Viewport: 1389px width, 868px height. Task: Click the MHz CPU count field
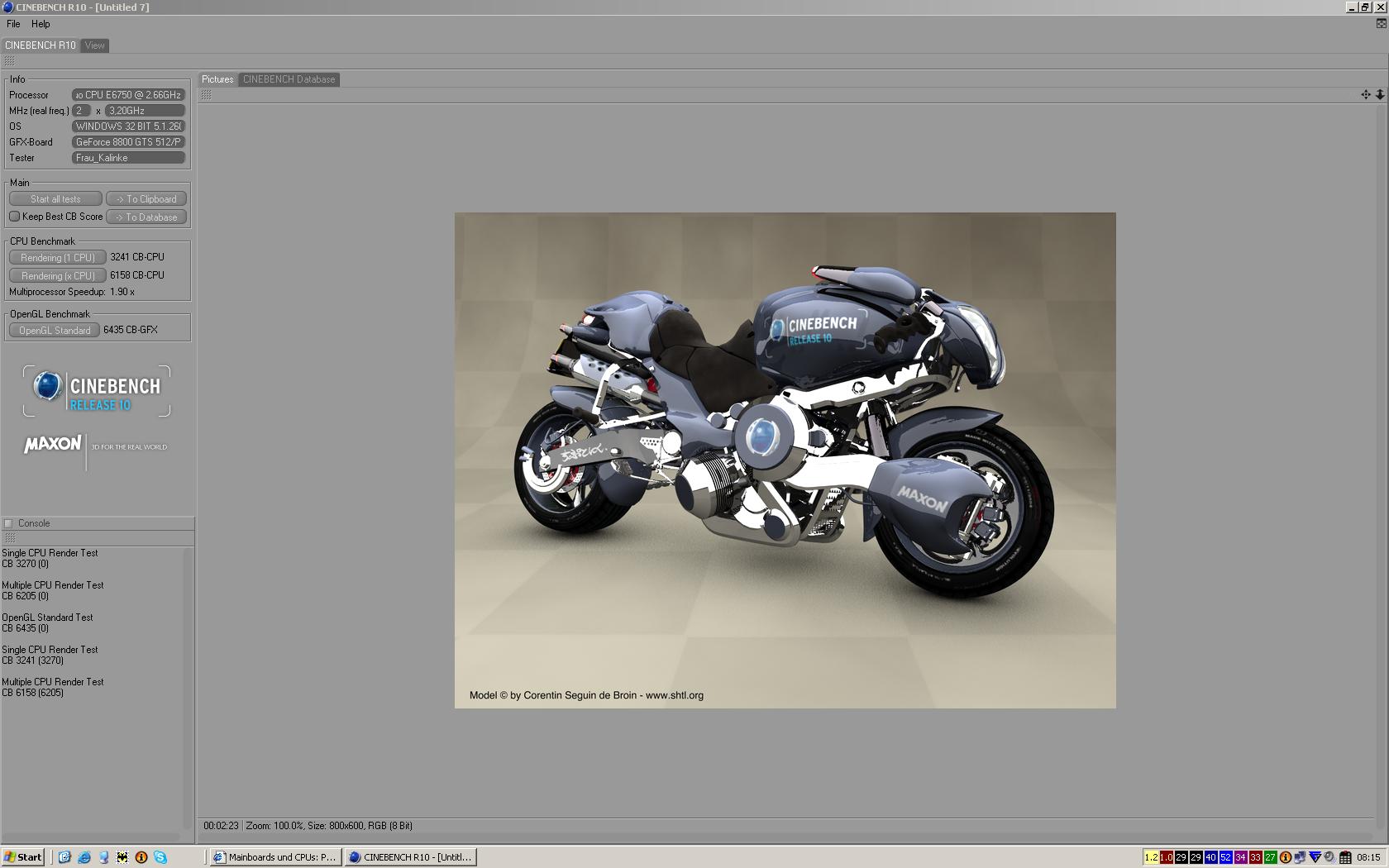pyautogui.click(x=82, y=111)
